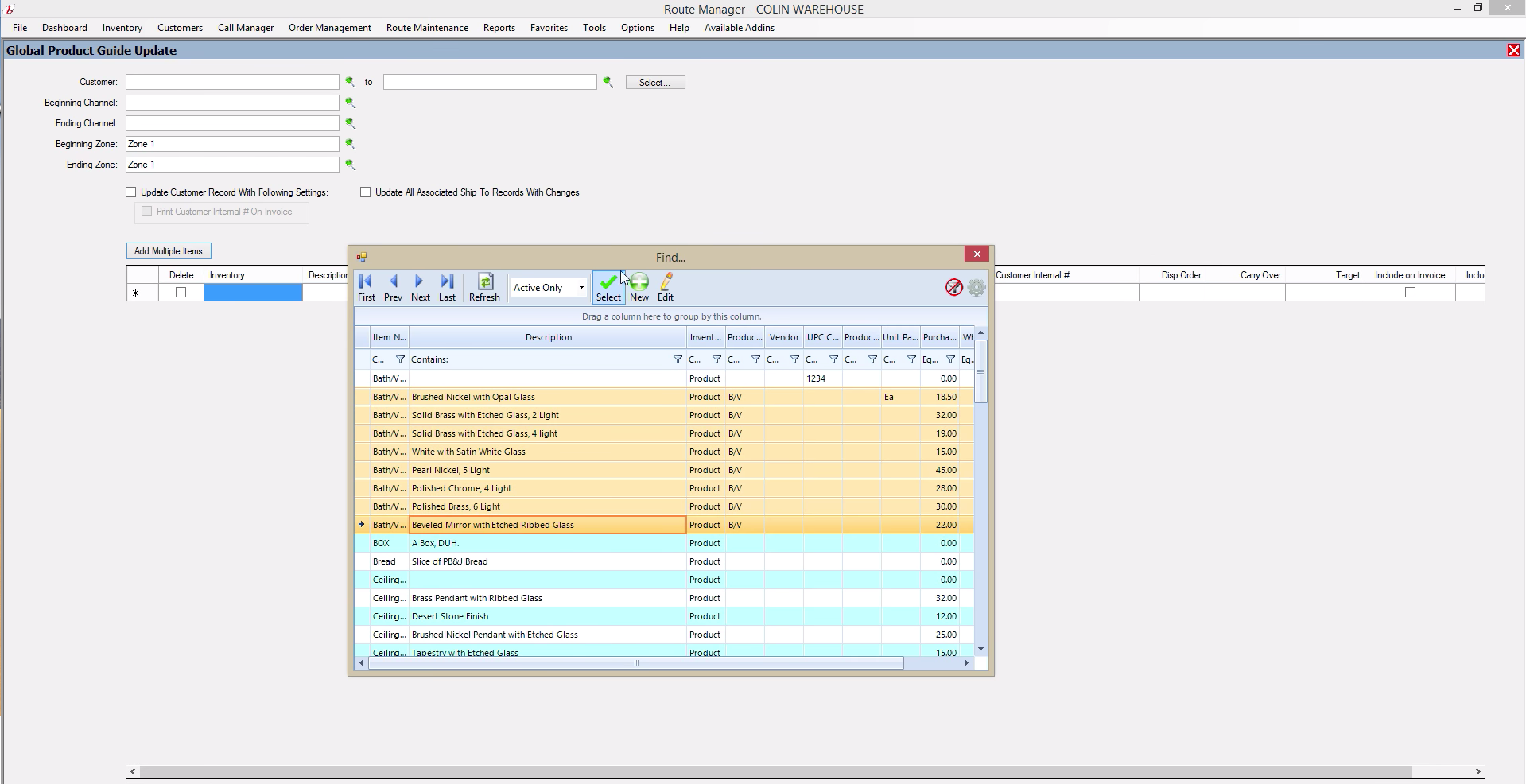Viewport: 1526px width, 784px height.
Task: Click the Find dialog title bar icon
Action: pos(361,257)
